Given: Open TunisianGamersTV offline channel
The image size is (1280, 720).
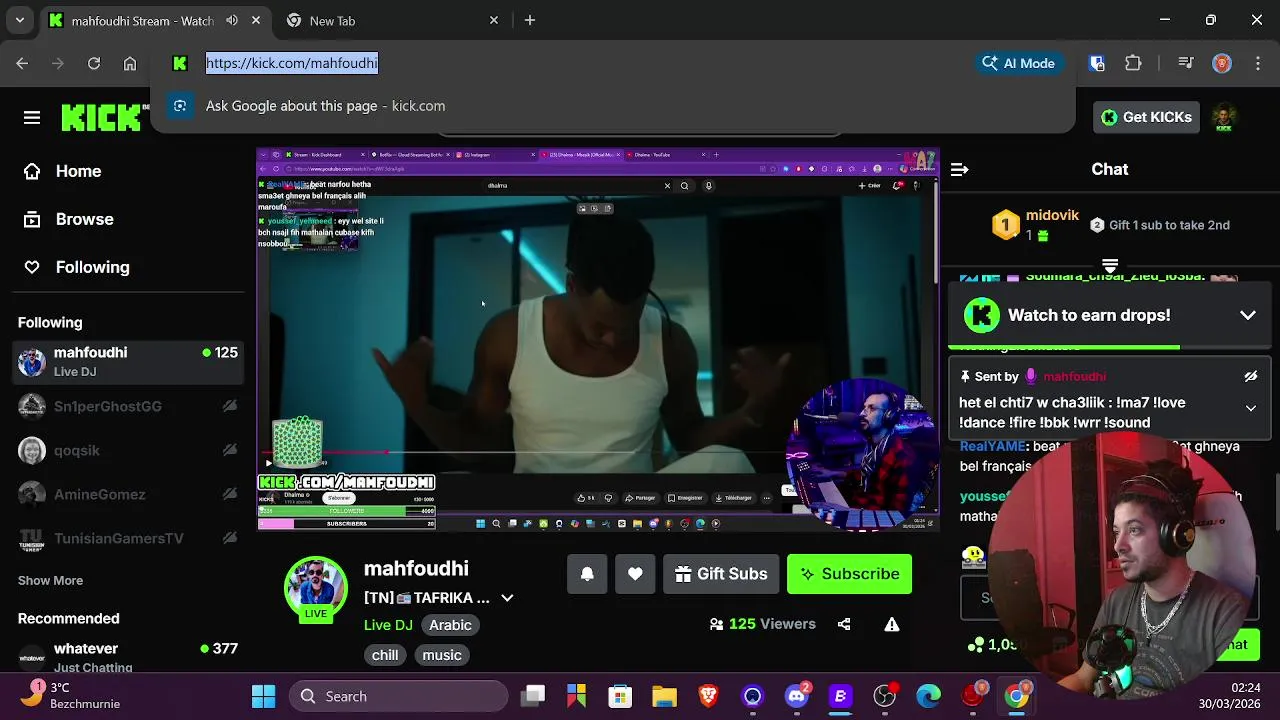Looking at the screenshot, I should click(128, 538).
